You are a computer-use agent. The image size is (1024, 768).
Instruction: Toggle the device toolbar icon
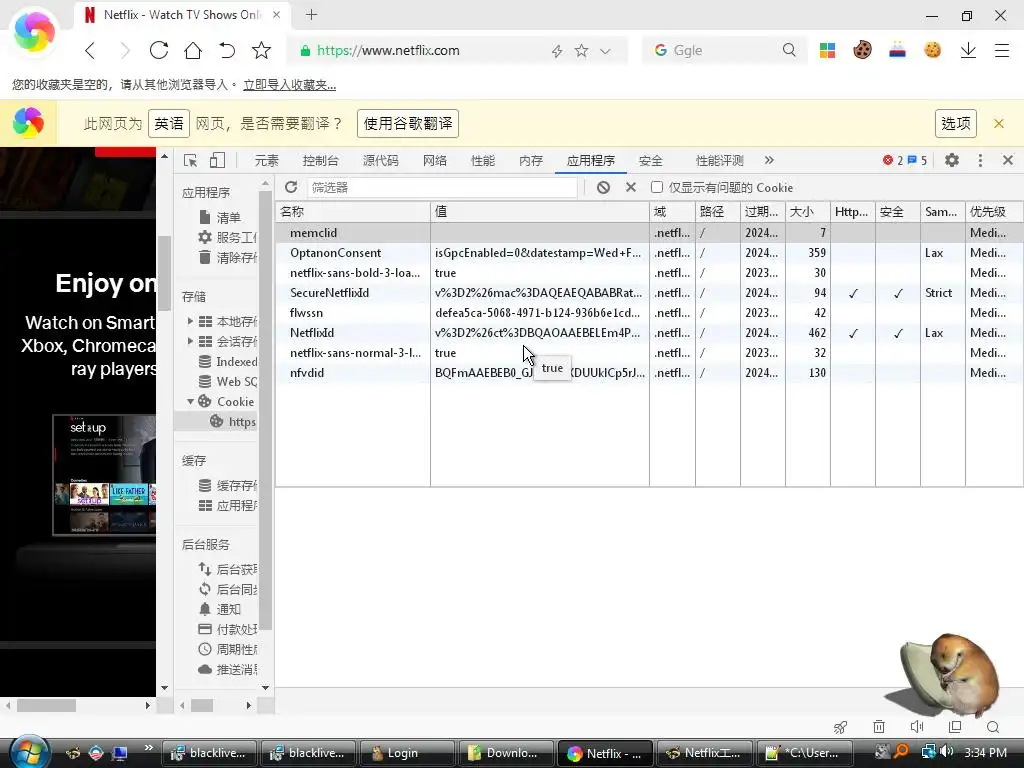tap(217, 161)
